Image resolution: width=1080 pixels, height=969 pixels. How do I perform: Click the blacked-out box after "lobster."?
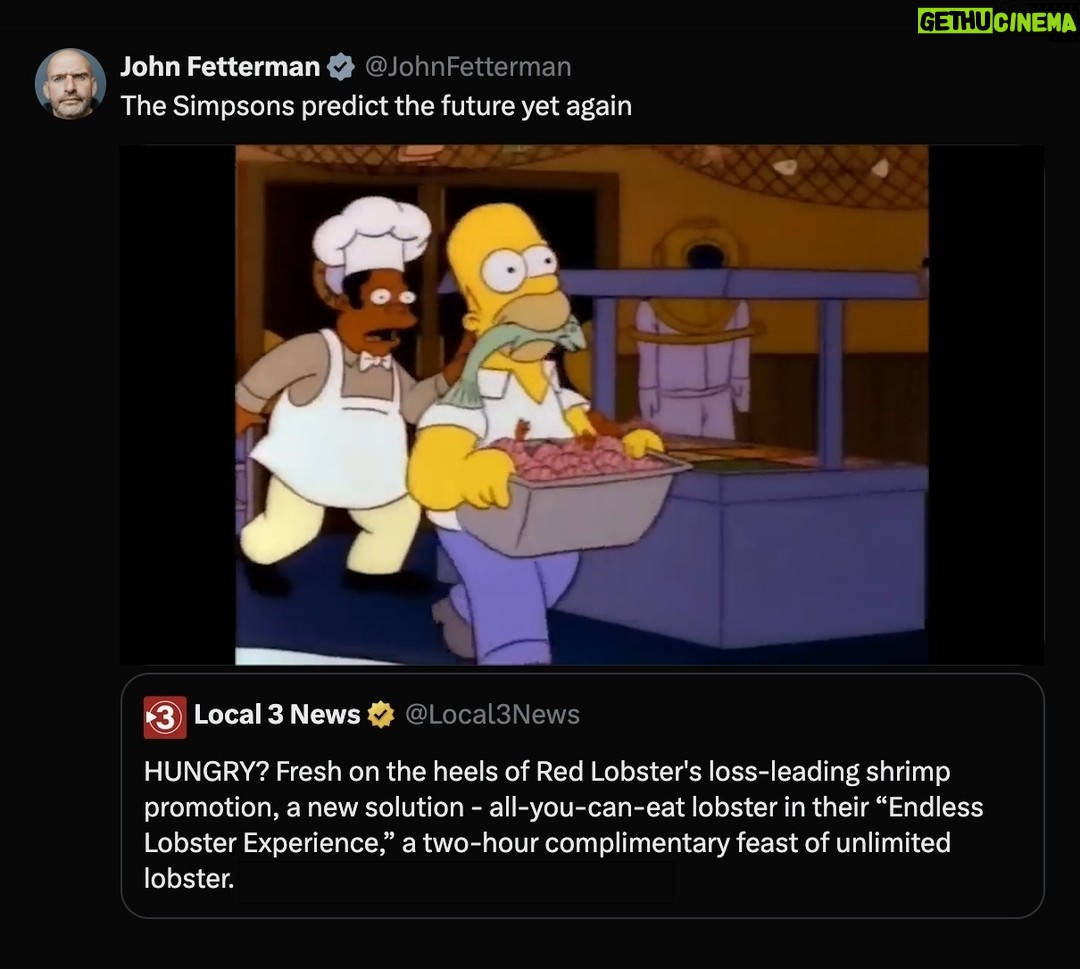click(455, 882)
